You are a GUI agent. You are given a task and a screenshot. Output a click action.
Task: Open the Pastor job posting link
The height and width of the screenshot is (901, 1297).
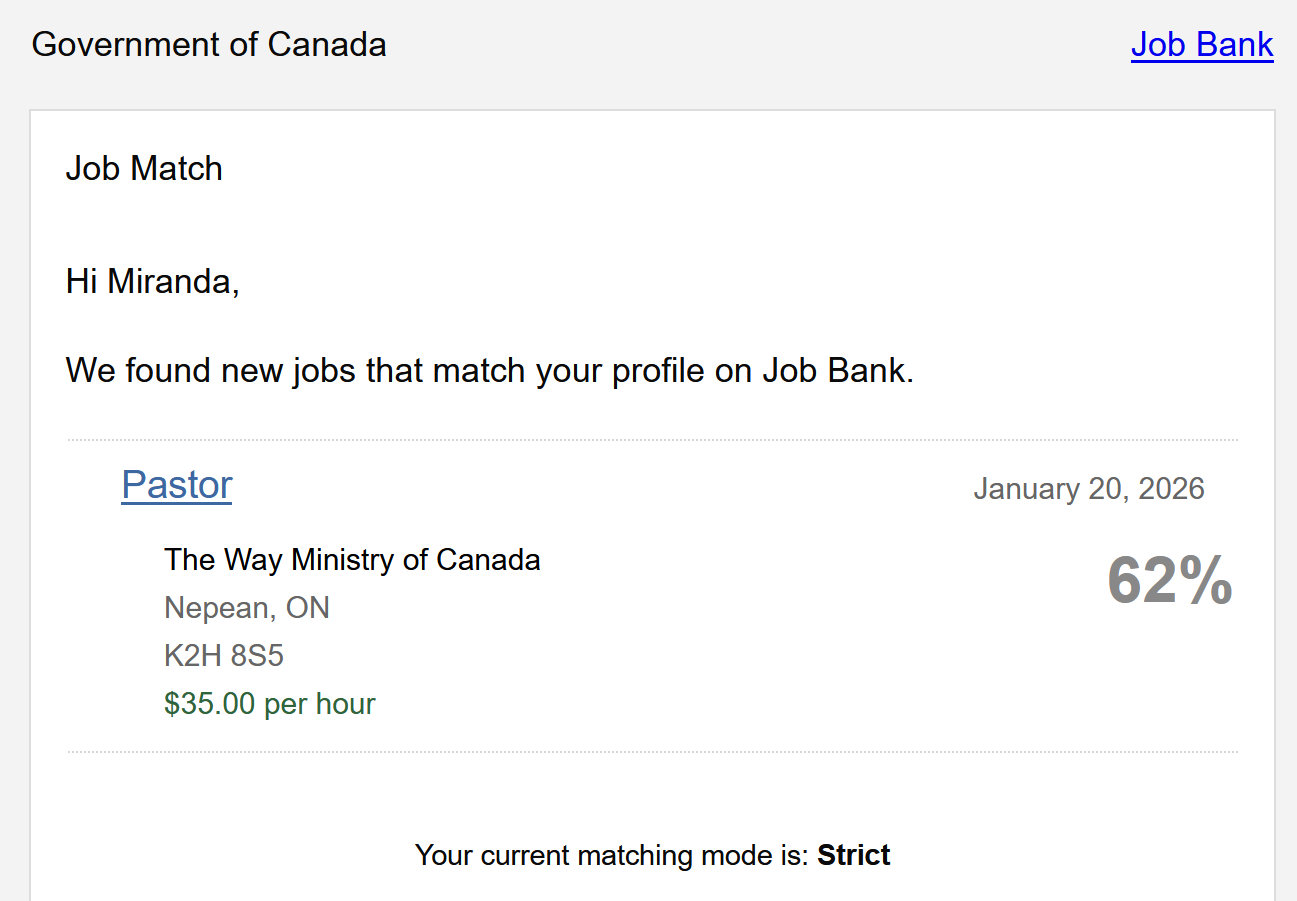177,485
